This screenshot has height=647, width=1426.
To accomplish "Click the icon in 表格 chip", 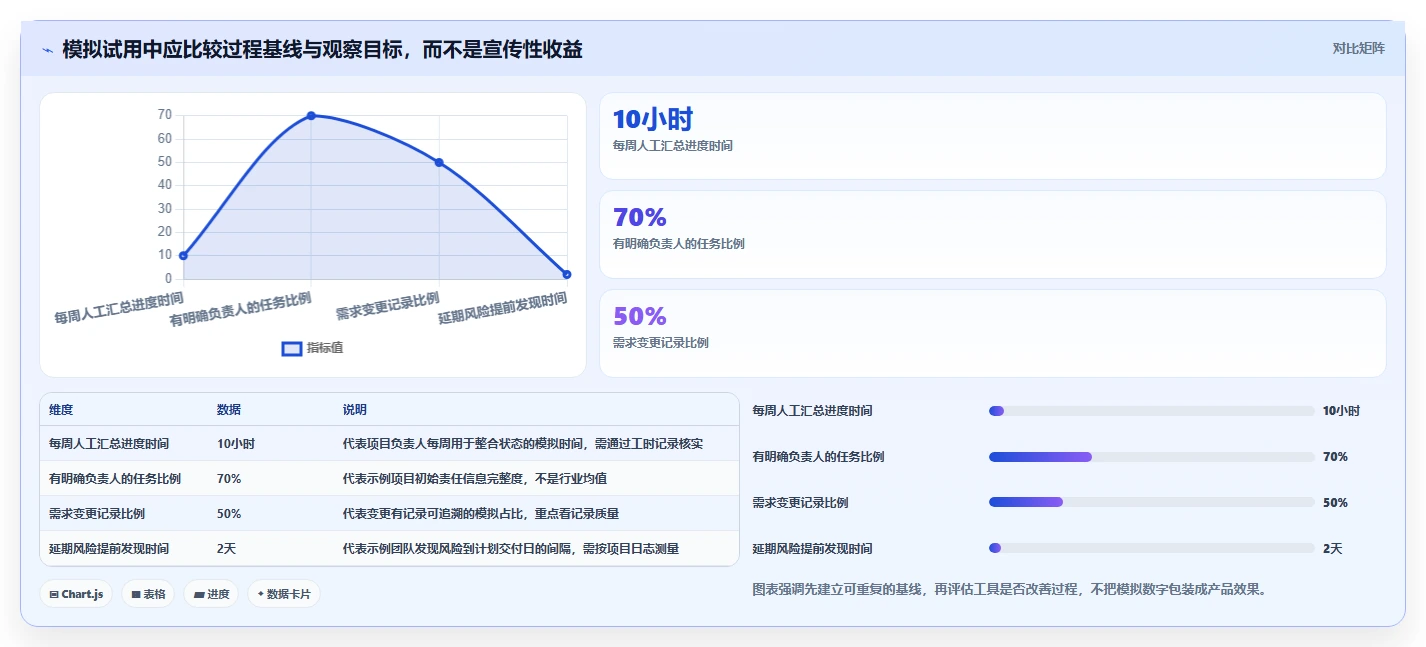I will (x=136, y=595).
